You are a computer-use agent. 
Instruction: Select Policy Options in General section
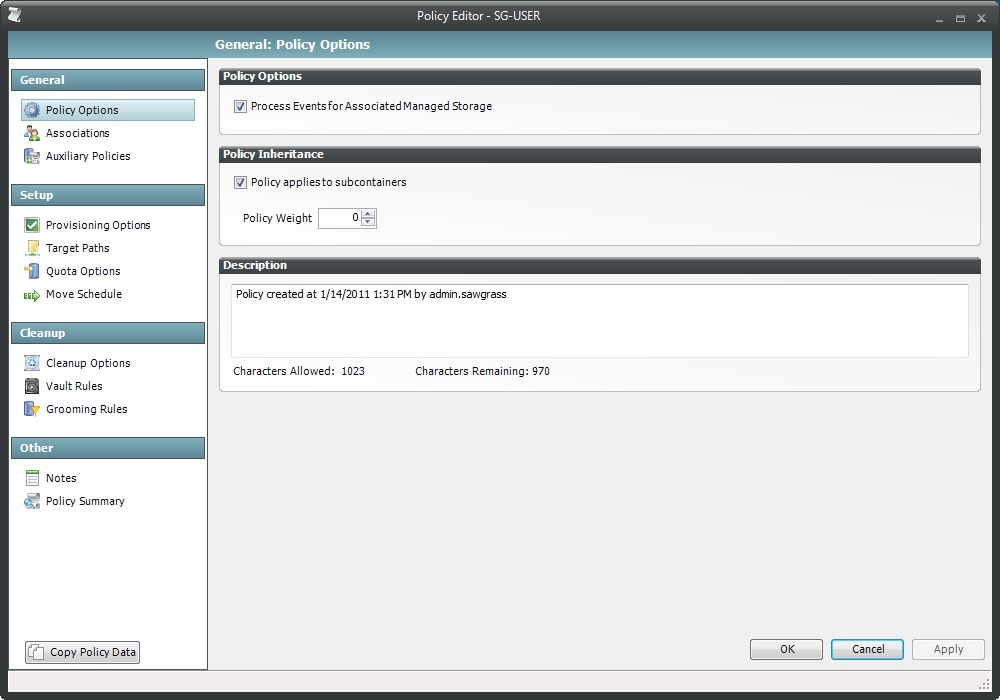(108, 110)
